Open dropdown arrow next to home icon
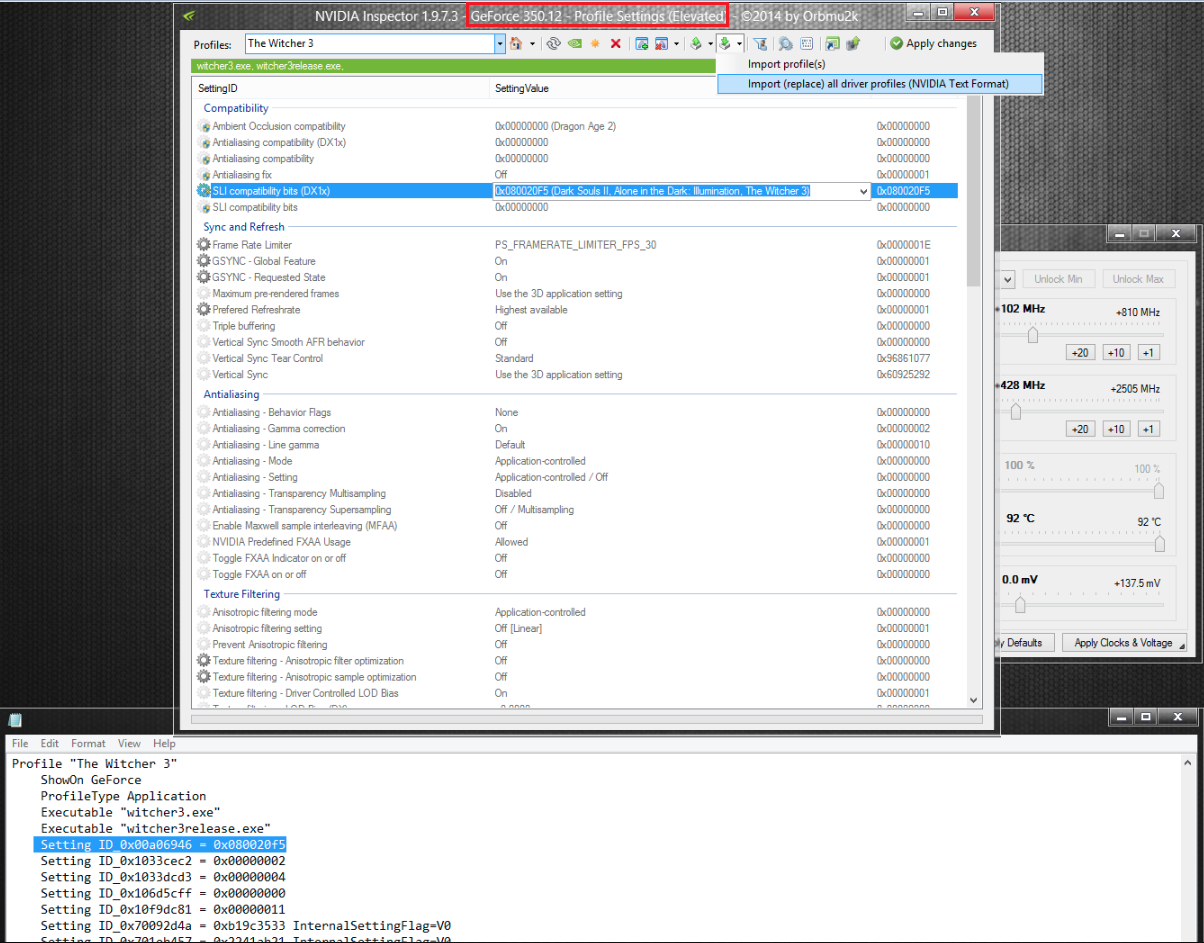The image size is (1204, 943). (532, 44)
